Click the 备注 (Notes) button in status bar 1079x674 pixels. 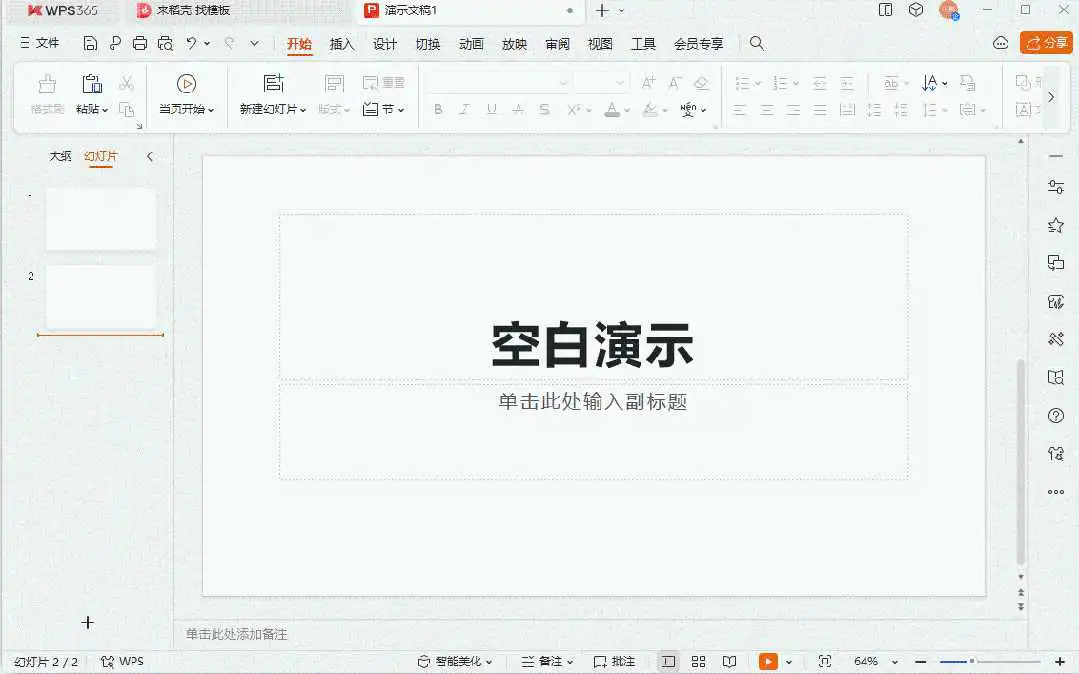(546, 661)
